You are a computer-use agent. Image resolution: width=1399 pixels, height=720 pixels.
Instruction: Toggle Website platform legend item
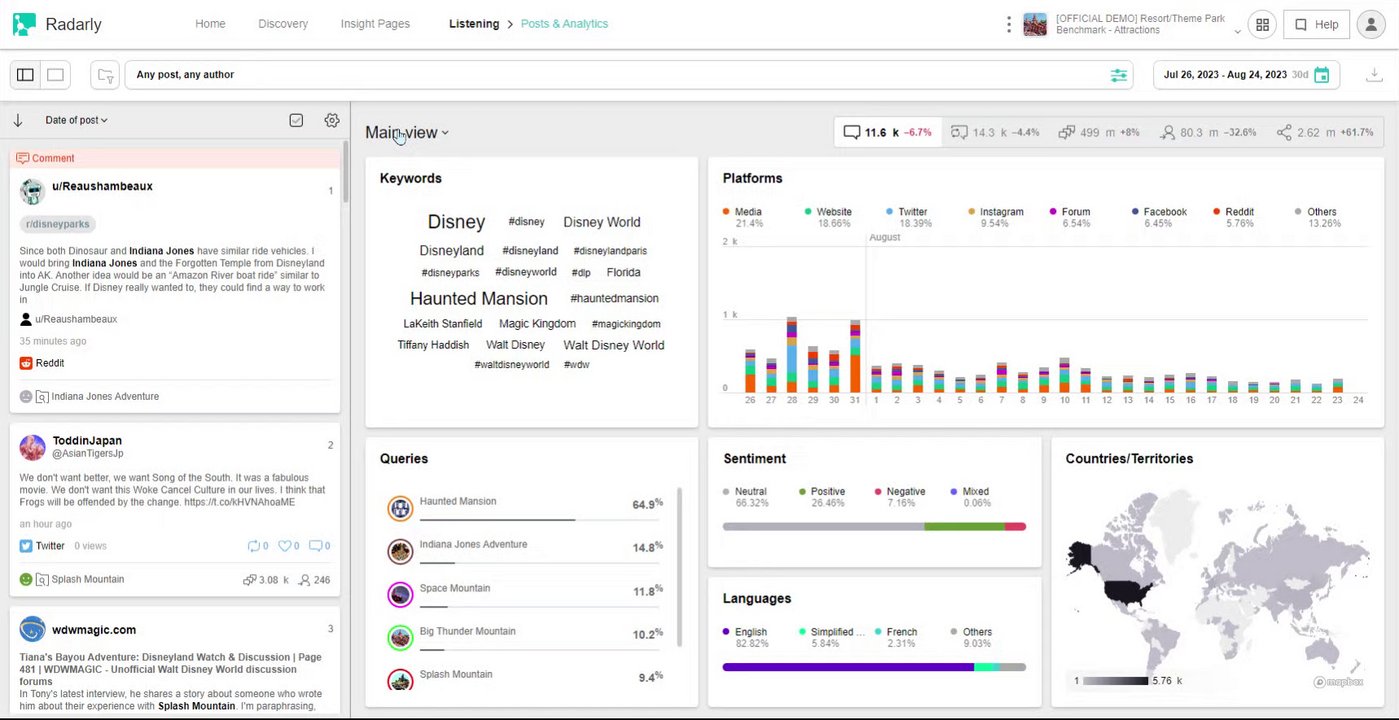tap(828, 217)
